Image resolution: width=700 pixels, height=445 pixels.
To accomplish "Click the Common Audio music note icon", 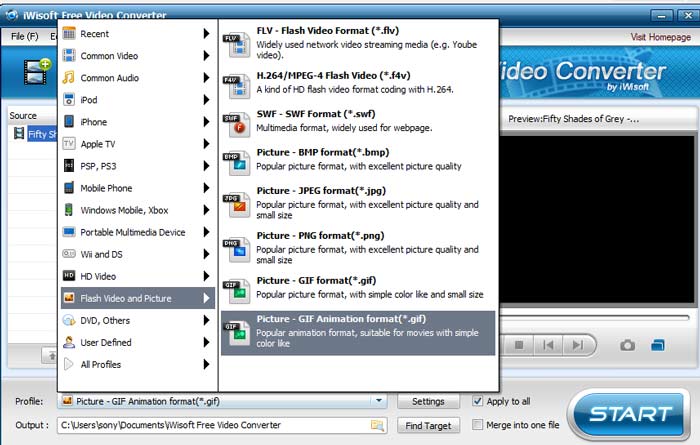I will point(69,77).
